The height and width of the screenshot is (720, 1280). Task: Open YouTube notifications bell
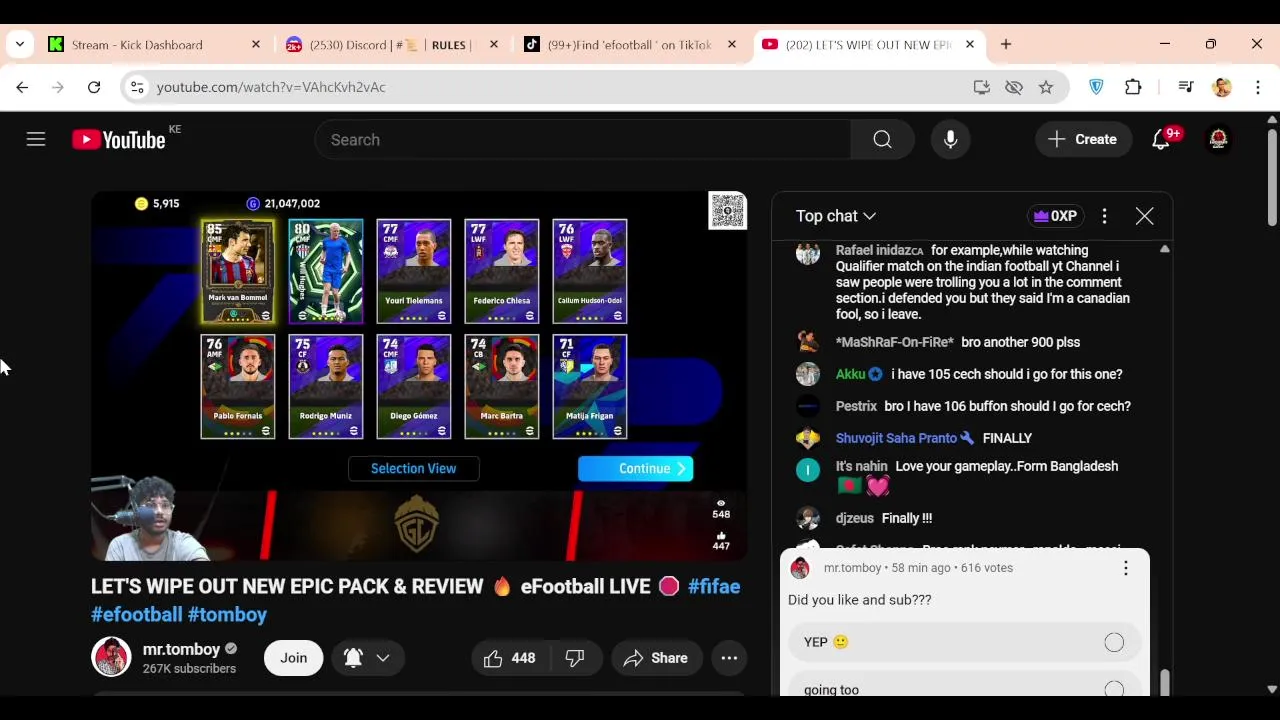1161,140
